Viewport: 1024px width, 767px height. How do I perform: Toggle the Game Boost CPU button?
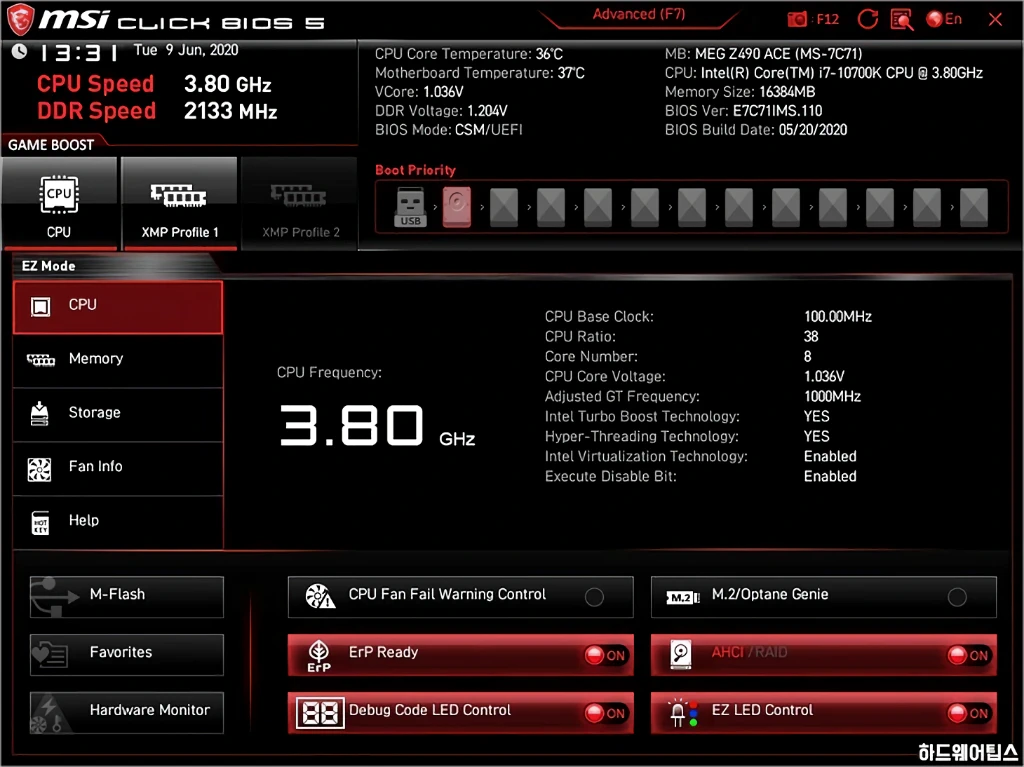[x=59, y=203]
